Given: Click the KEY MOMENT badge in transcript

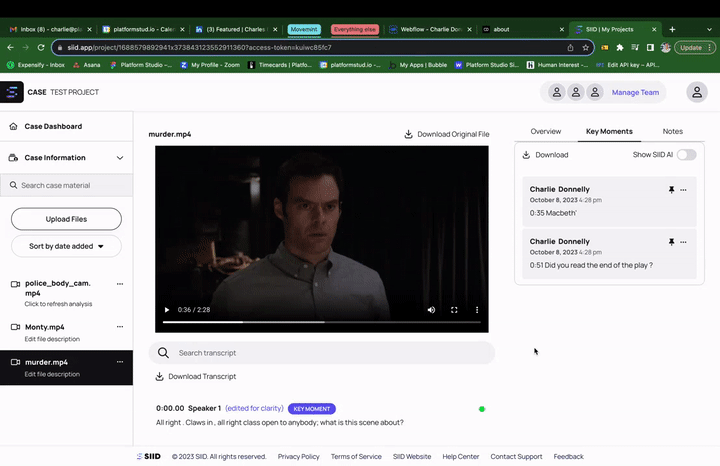Looking at the screenshot, I should pyautogui.click(x=312, y=409).
